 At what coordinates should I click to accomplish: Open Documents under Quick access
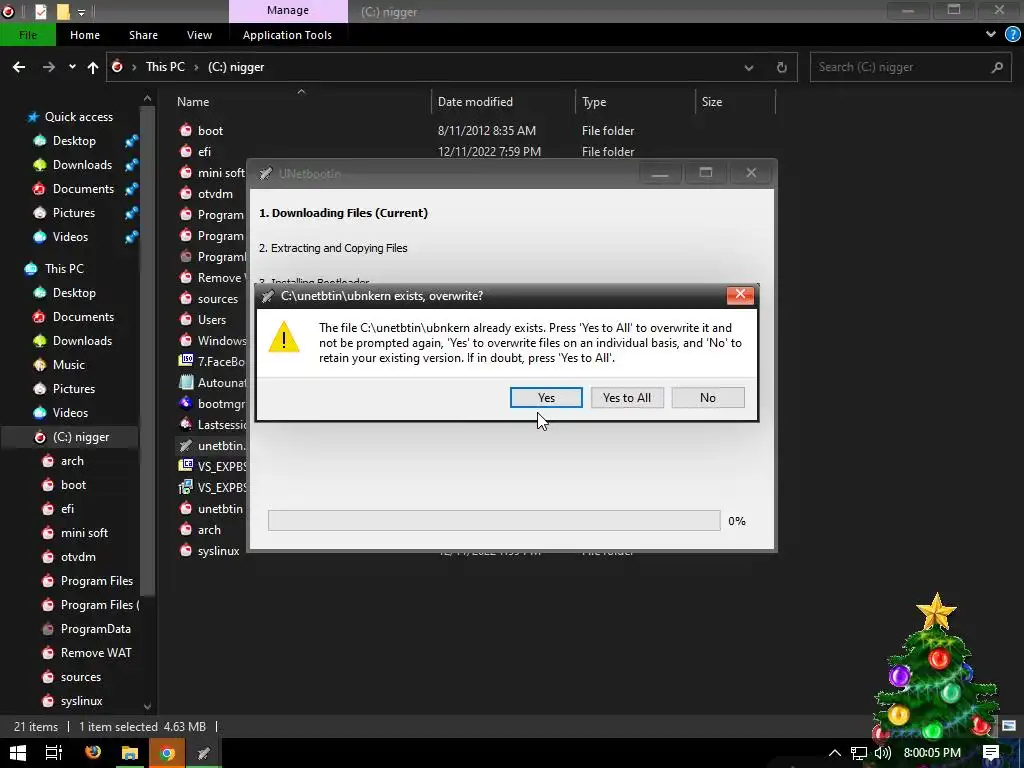pos(83,189)
